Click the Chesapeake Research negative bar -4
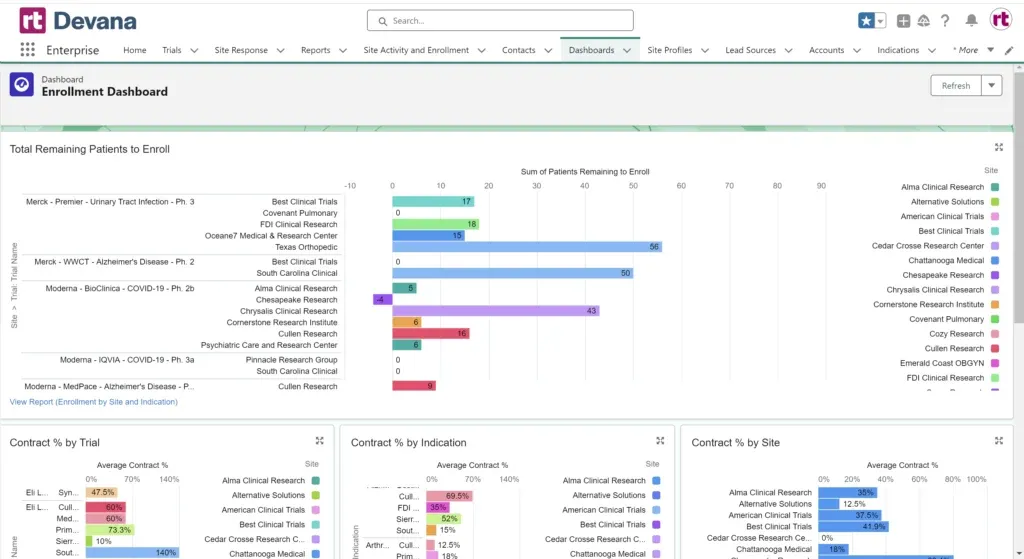 (x=383, y=300)
